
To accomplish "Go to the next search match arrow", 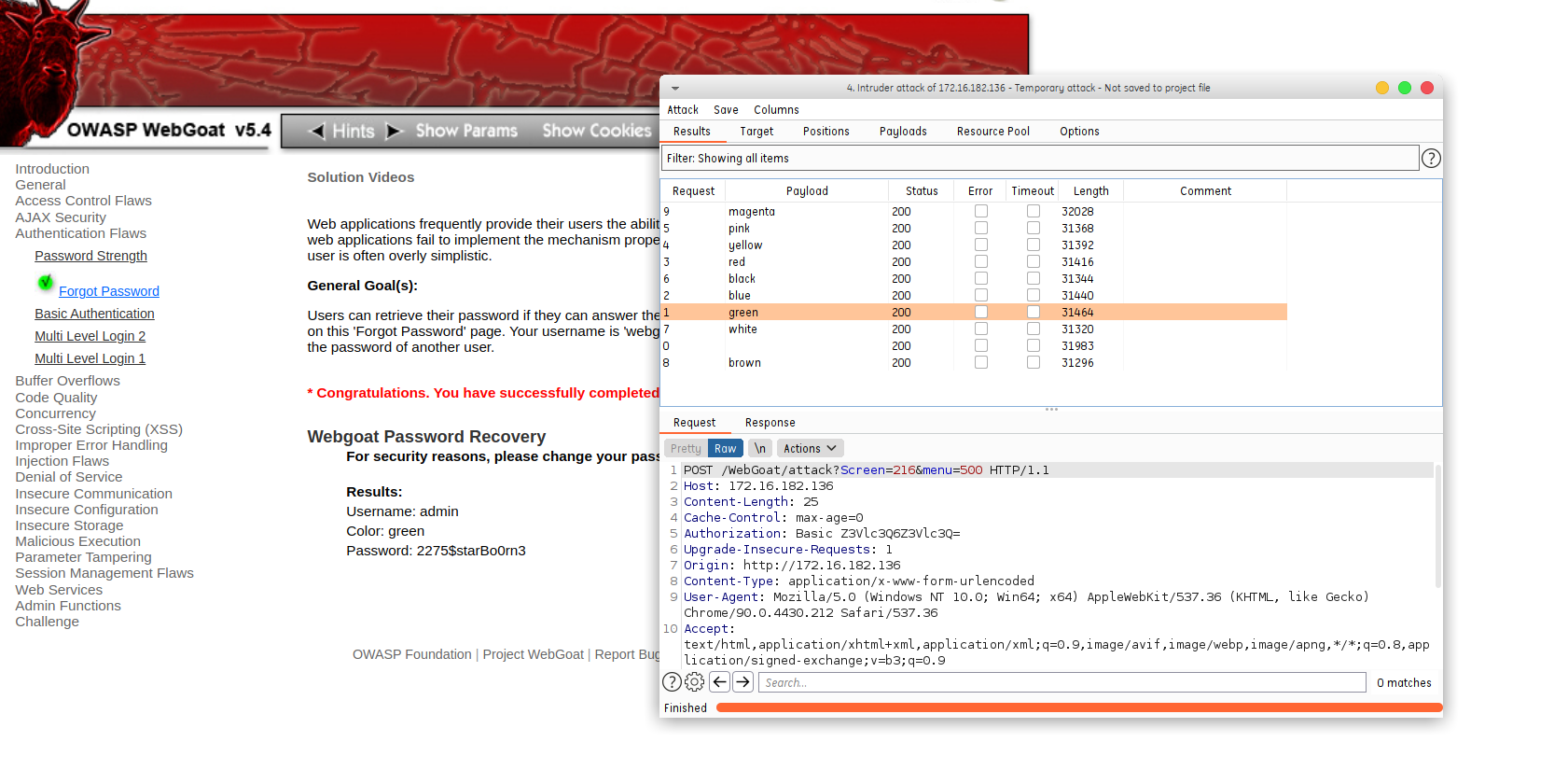I will coord(742,682).
